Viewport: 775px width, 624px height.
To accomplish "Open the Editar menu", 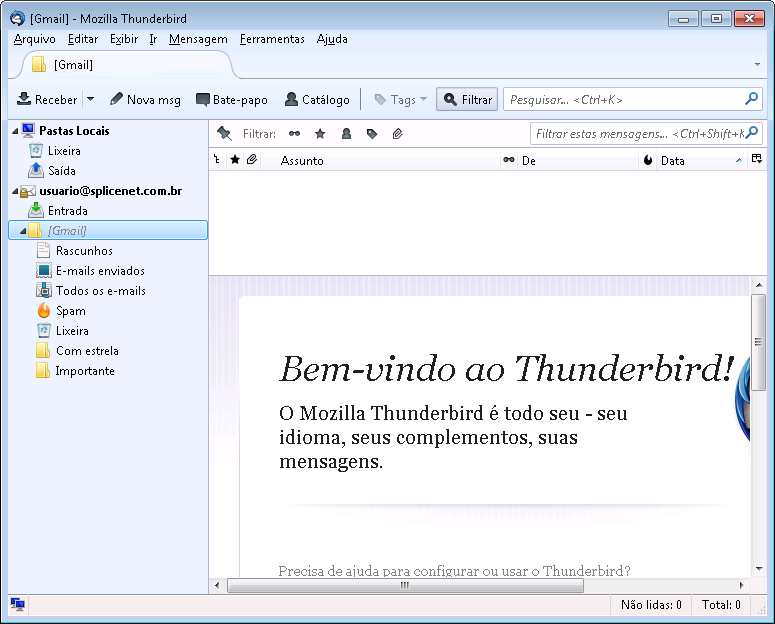I will [83, 39].
